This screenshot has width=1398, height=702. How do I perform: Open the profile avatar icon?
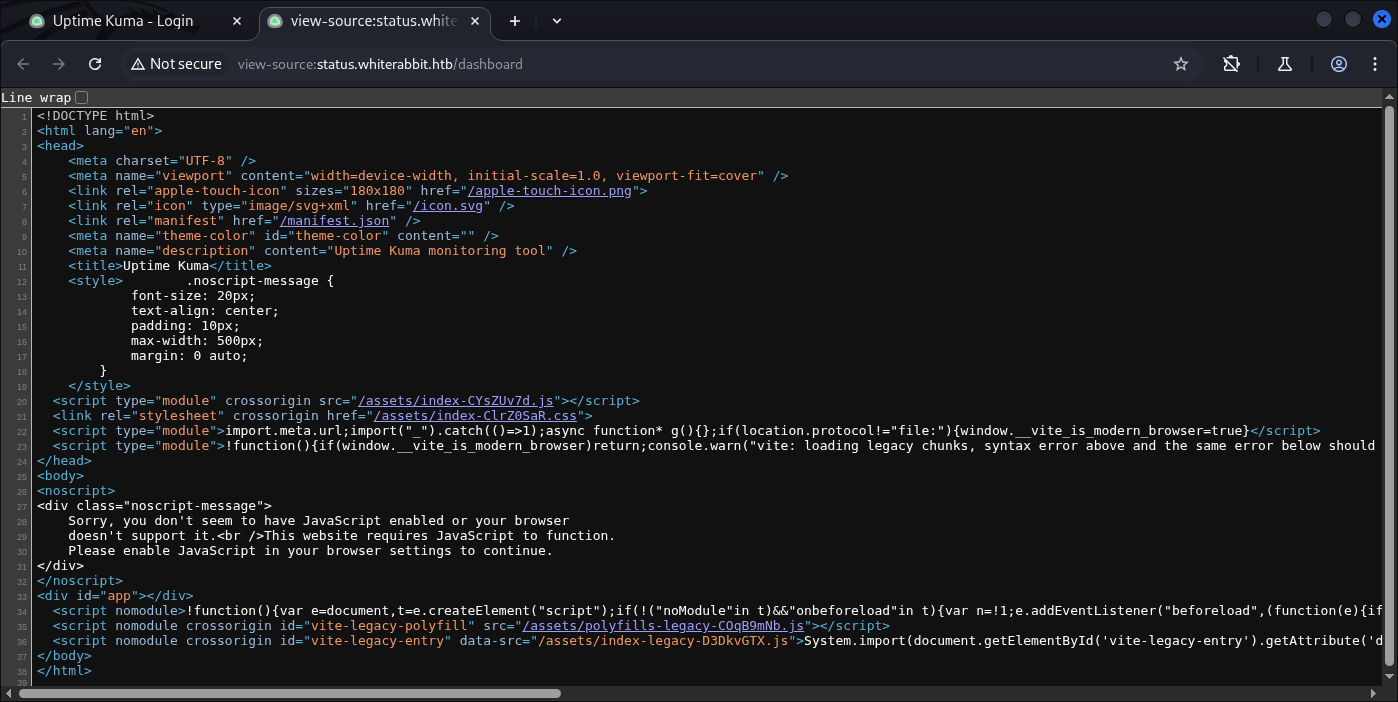point(1339,64)
